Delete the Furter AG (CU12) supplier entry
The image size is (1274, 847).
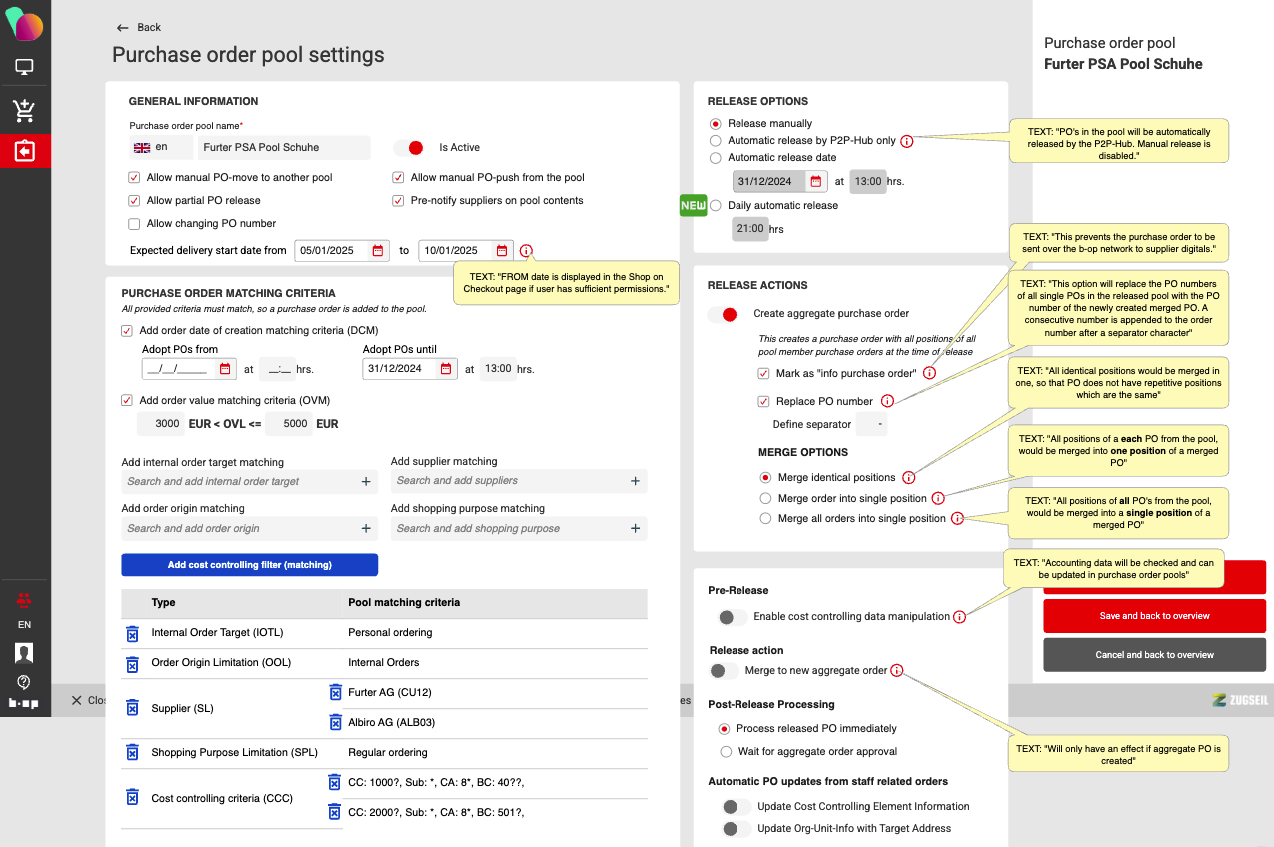click(335, 692)
